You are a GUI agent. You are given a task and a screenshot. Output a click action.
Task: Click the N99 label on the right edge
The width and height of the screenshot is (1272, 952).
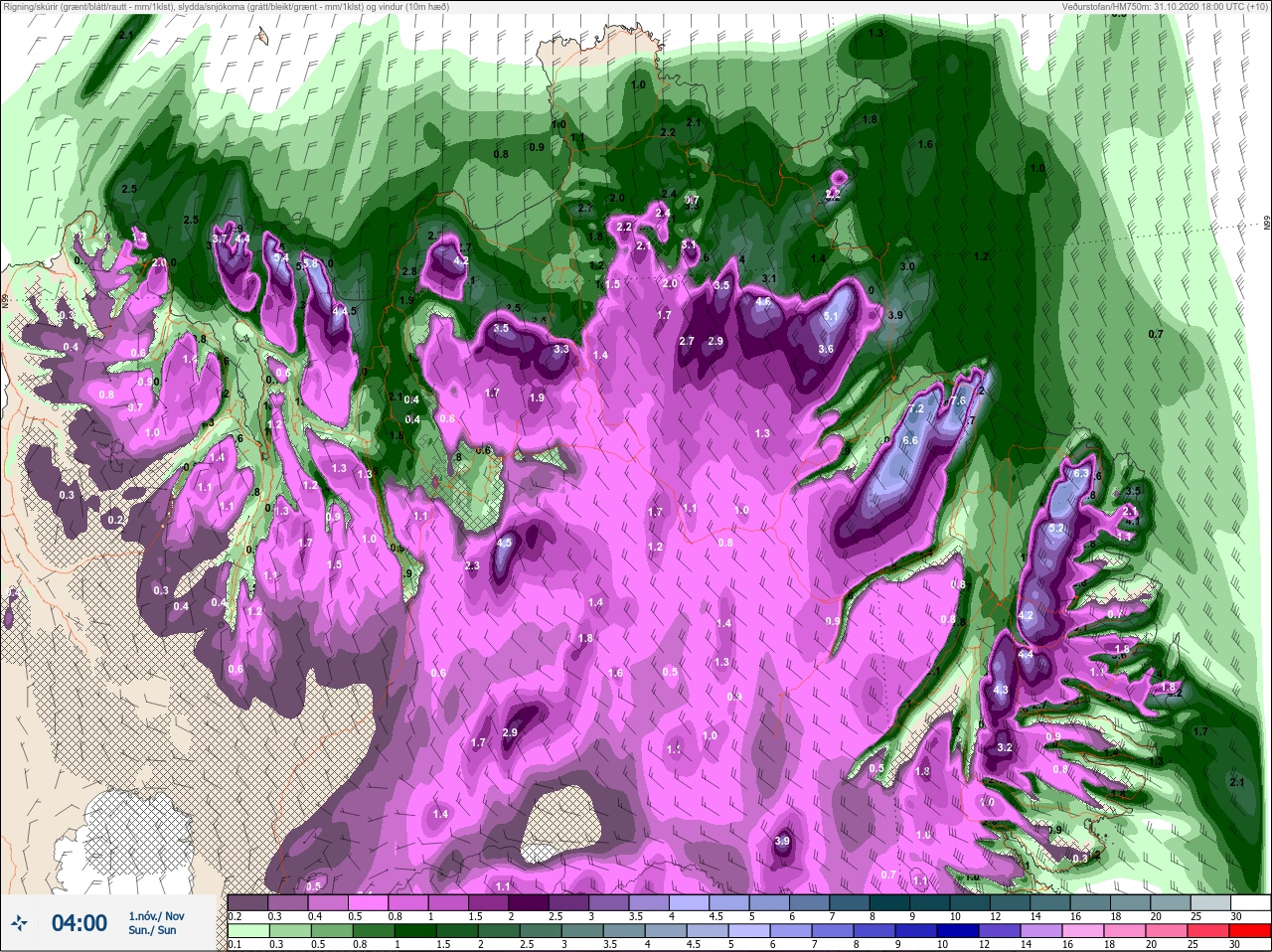[1267, 224]
